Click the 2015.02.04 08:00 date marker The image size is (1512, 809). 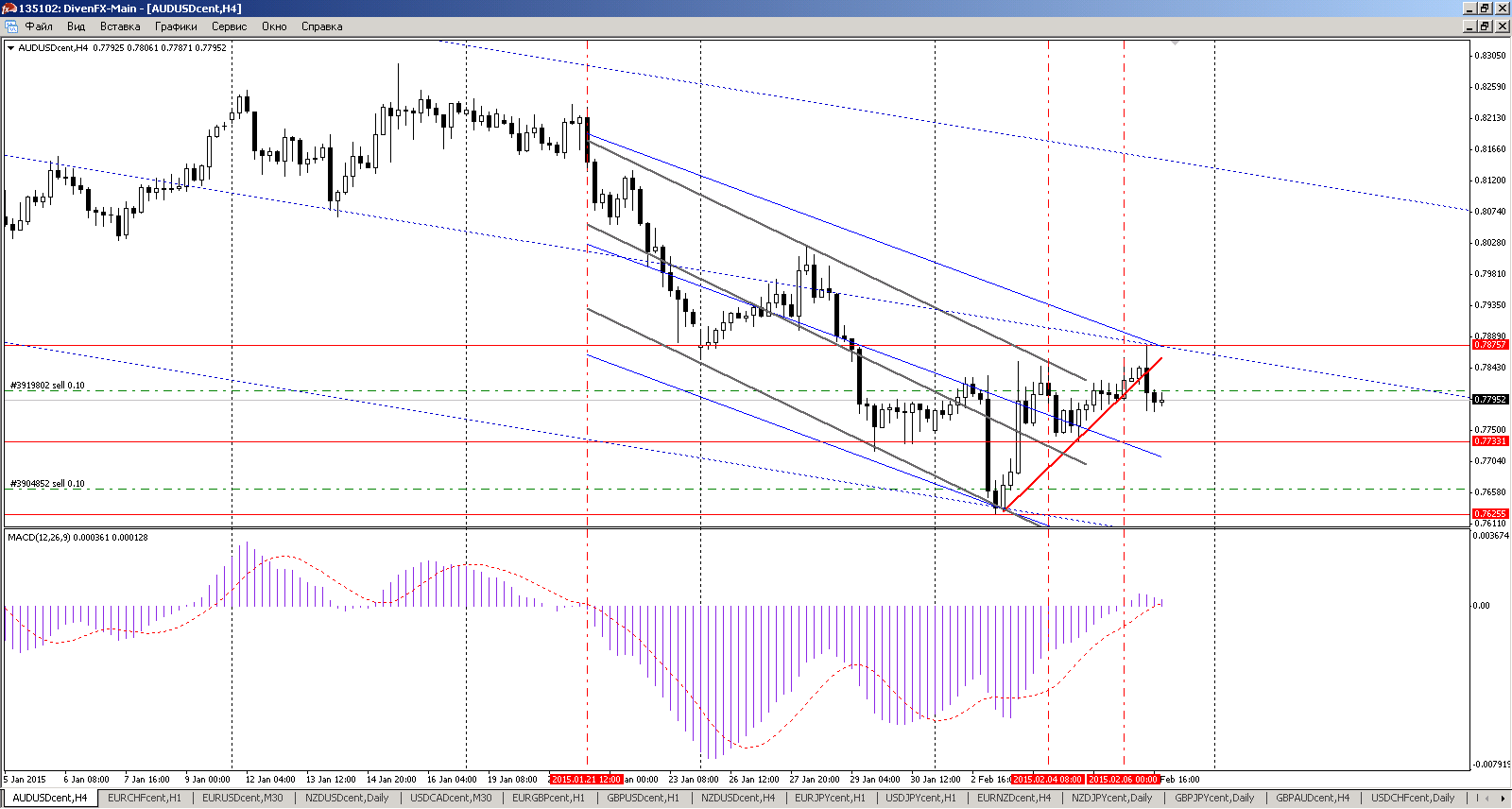1047,780
